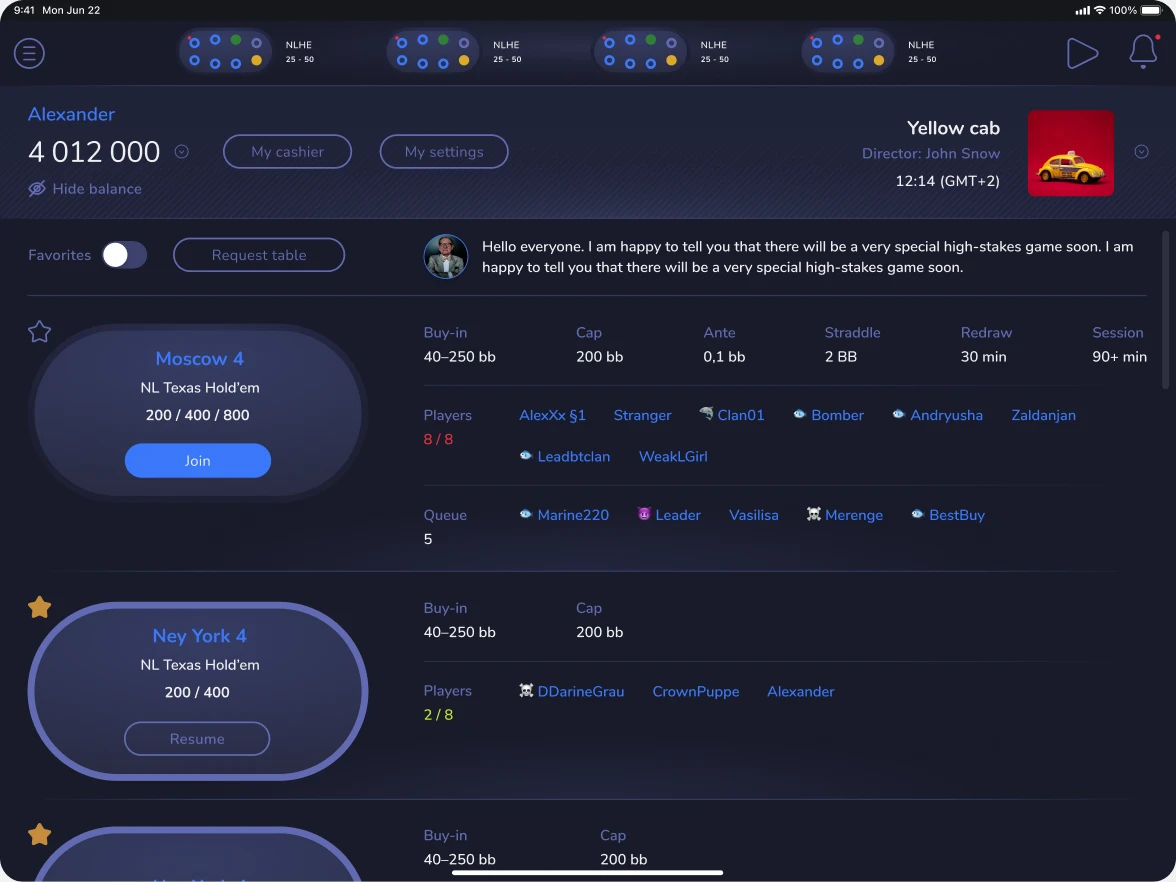Expand the Yellow cab club dropdown
The width and height of the screenshot is (1176, 882).
tap(1142, 152)
